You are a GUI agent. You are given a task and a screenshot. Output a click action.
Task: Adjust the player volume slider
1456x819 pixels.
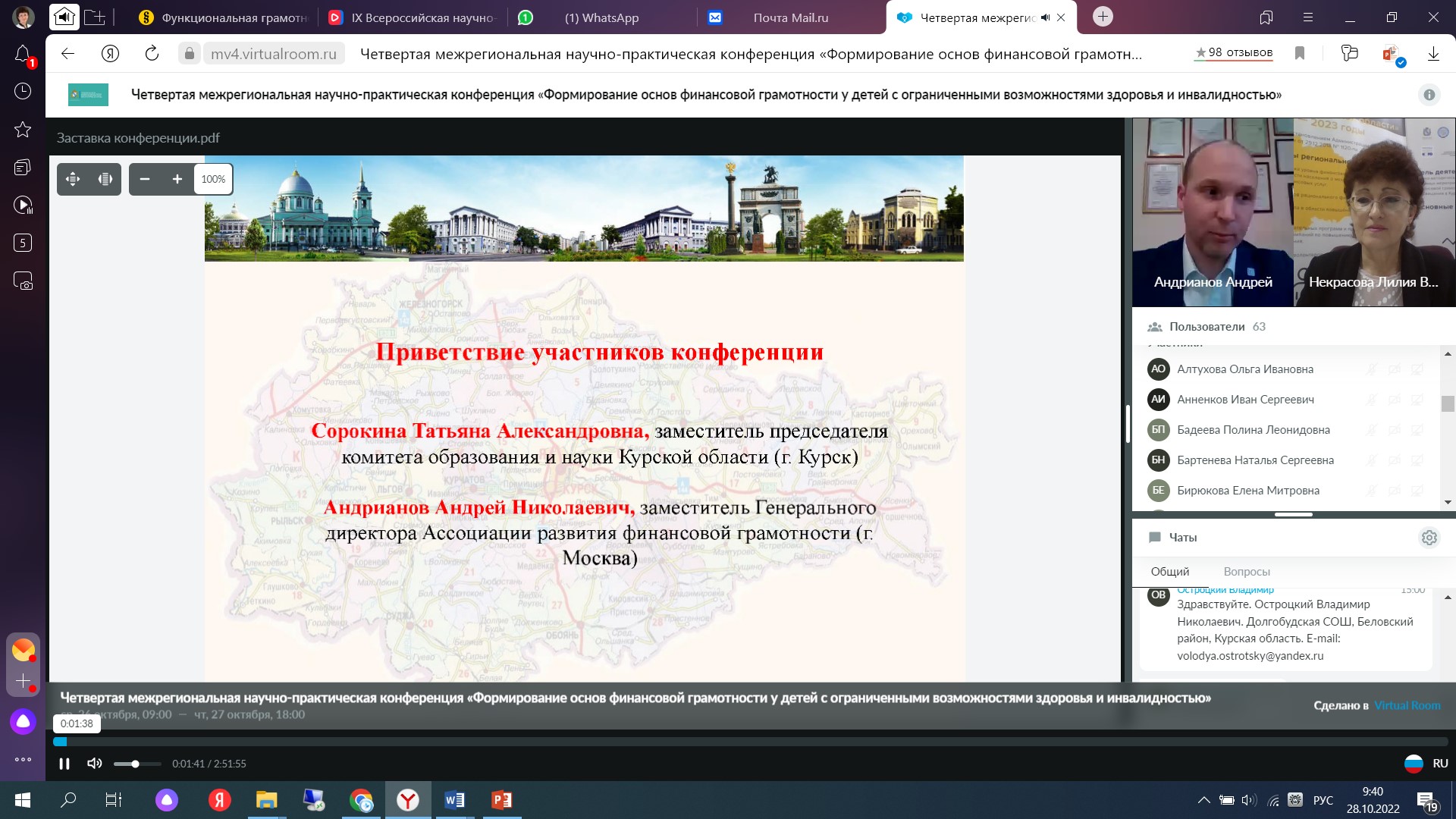point(136,764)
